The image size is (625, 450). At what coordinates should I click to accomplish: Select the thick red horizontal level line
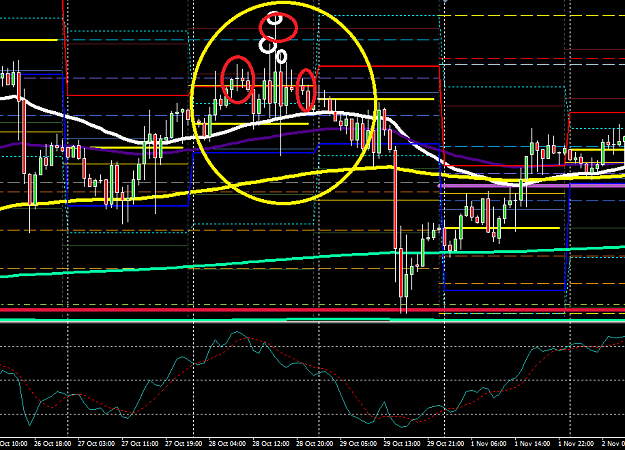(312, 310)
